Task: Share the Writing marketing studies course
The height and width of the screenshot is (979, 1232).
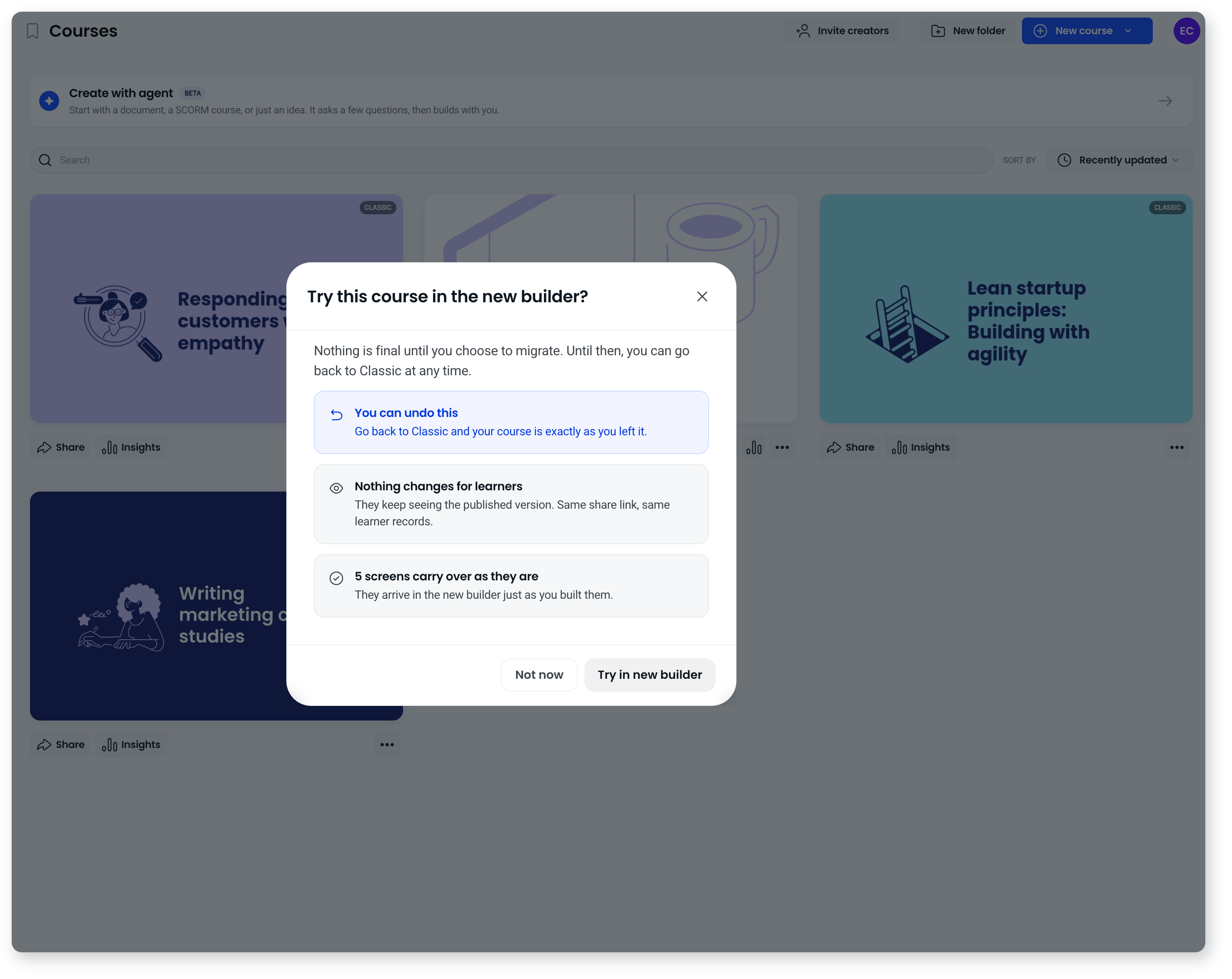Action: coord(60,745)
